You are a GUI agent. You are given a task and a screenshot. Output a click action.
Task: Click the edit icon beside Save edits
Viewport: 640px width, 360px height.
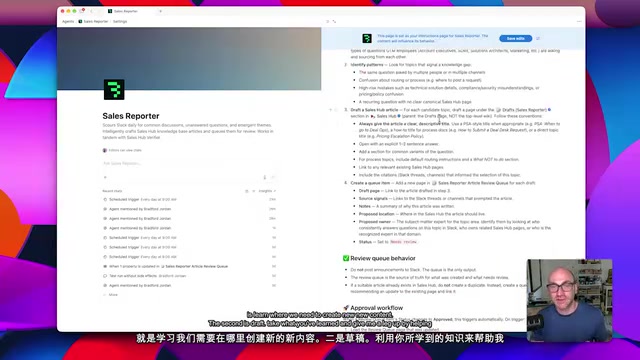click(x=538, y=38)
